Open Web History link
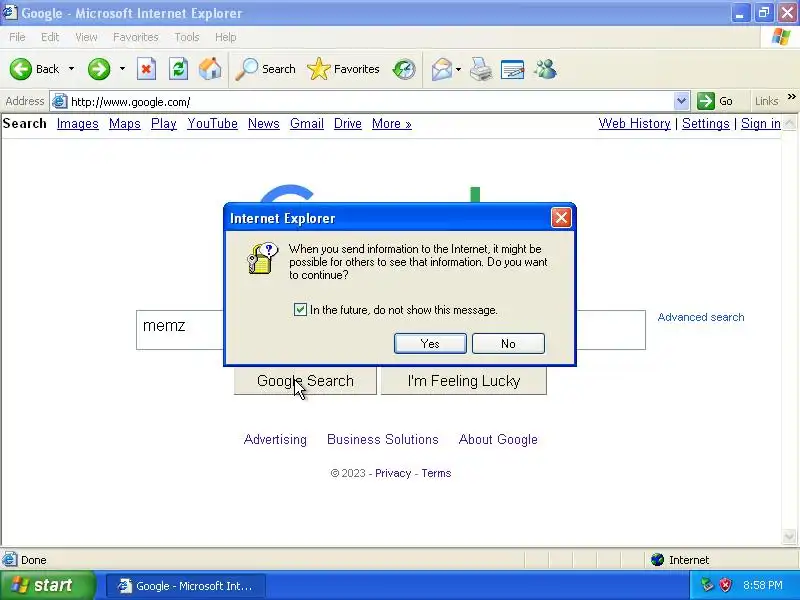 [x=634, y=123]
